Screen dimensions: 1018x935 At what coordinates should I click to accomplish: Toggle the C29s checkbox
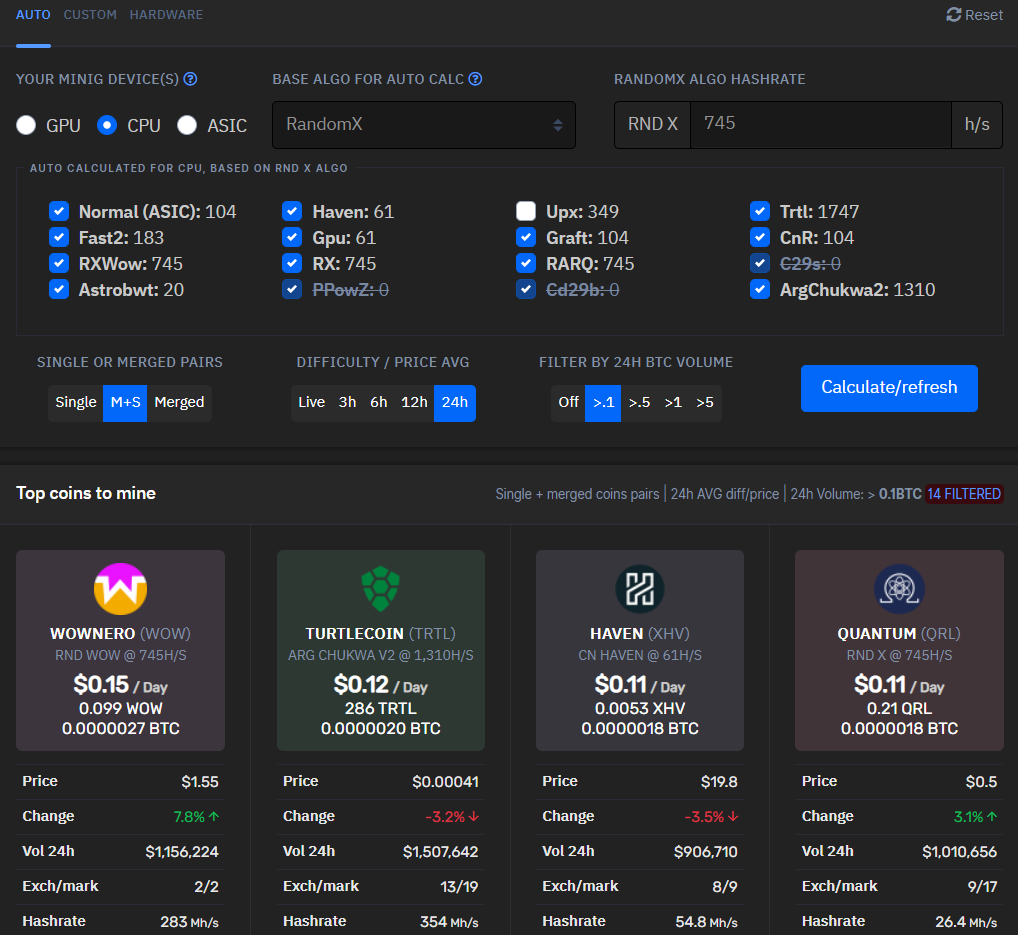(760, 263)
